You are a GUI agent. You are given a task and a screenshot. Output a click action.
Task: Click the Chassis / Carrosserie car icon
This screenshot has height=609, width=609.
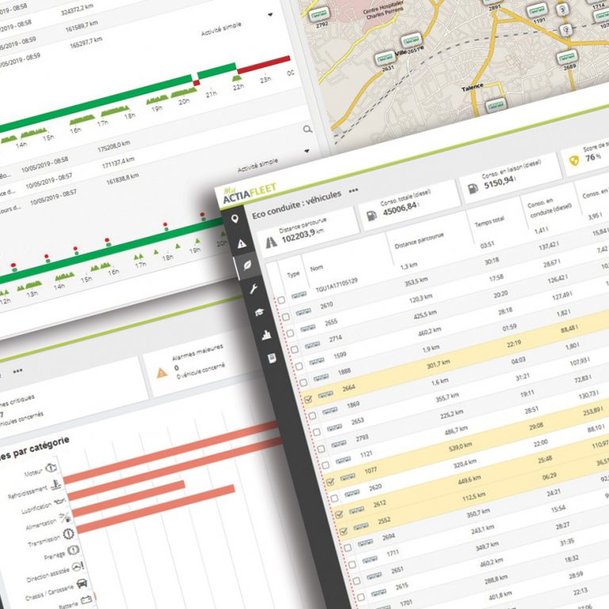[82, 583]
